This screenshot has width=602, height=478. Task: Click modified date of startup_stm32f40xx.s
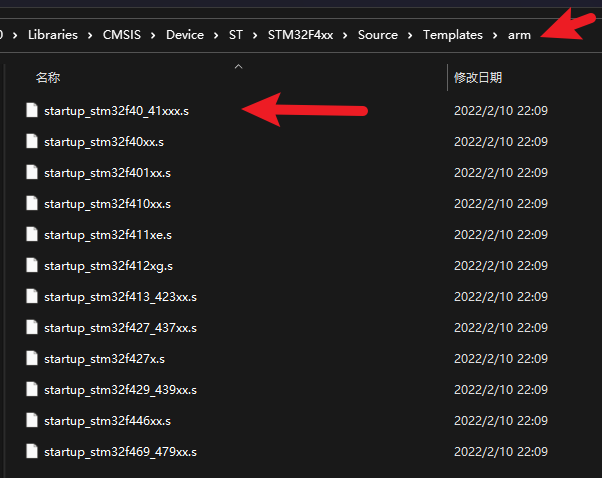click(501, 142)
